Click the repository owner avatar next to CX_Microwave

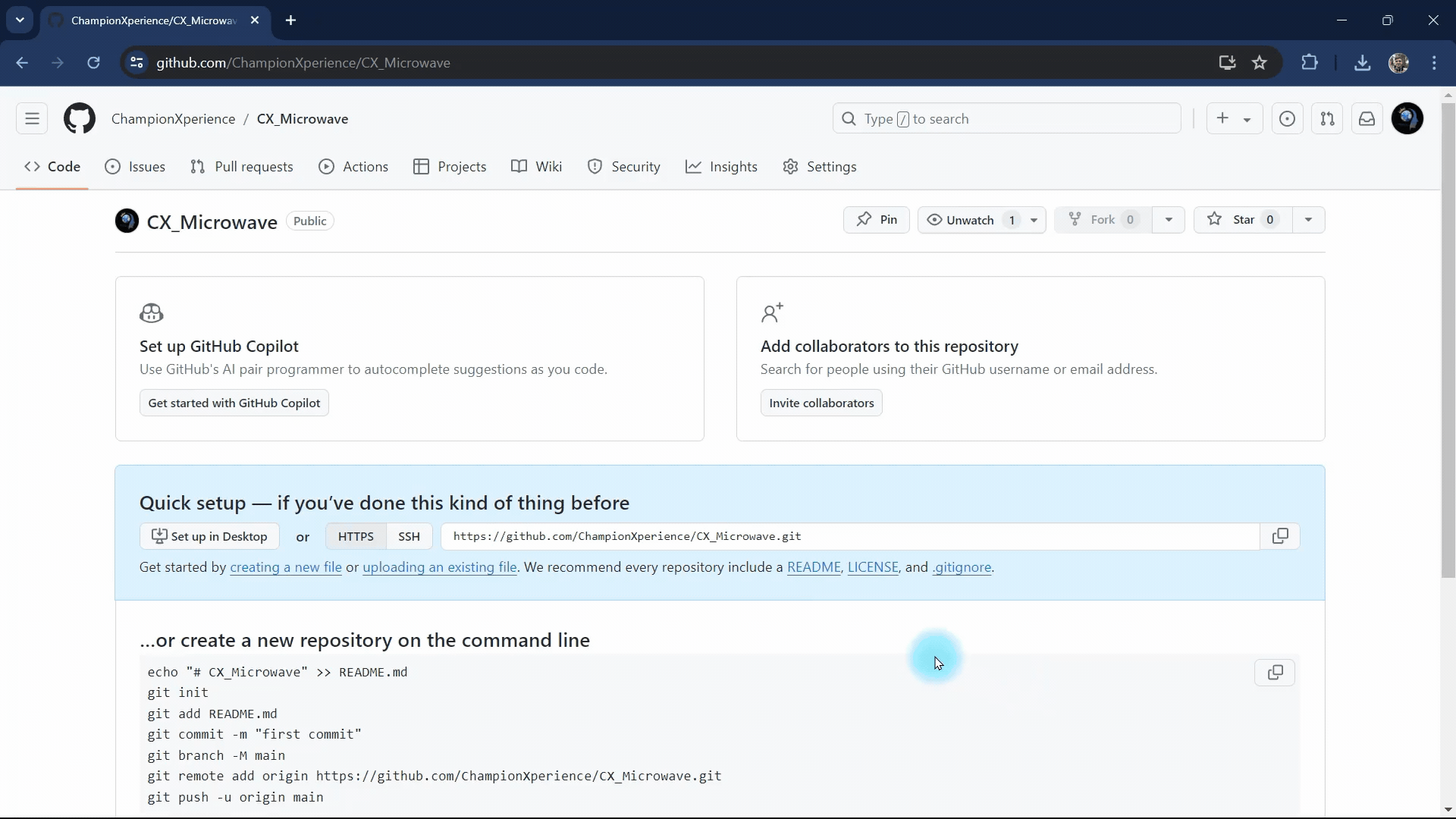127,221
